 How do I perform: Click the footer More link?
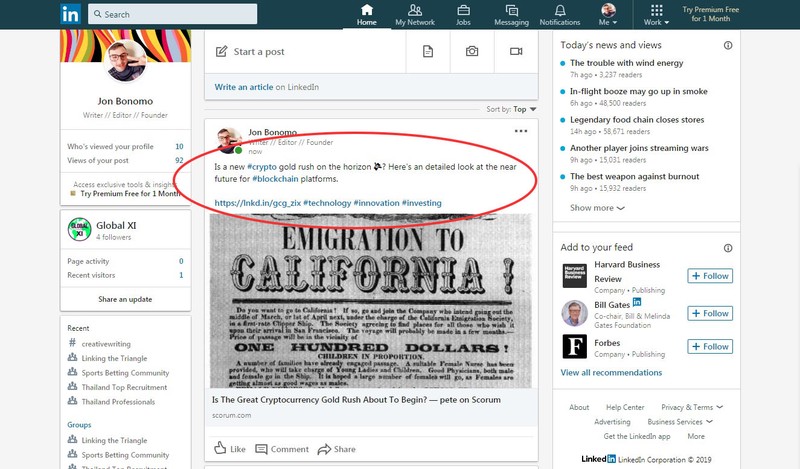[x=696, y=436]
